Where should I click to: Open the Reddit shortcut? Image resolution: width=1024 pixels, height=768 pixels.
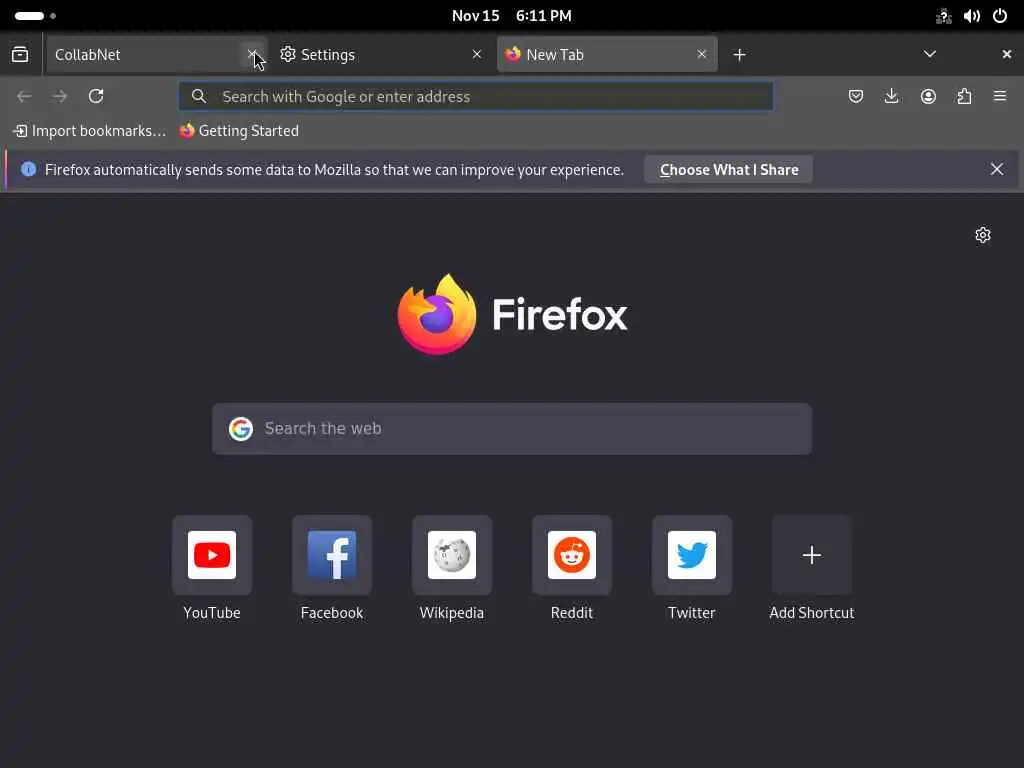click(572, 568)
